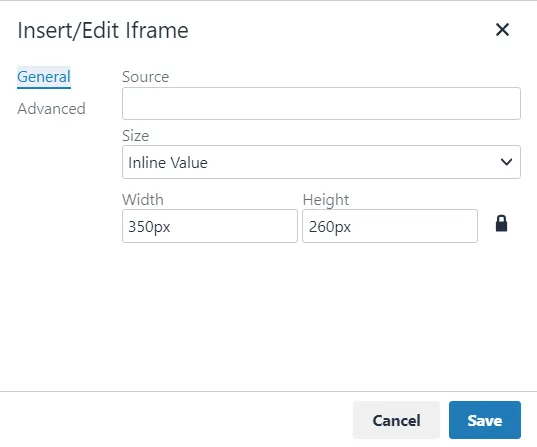
Task: Close the Insert/Edit Iframe dialog
Action: pos(502,30)
